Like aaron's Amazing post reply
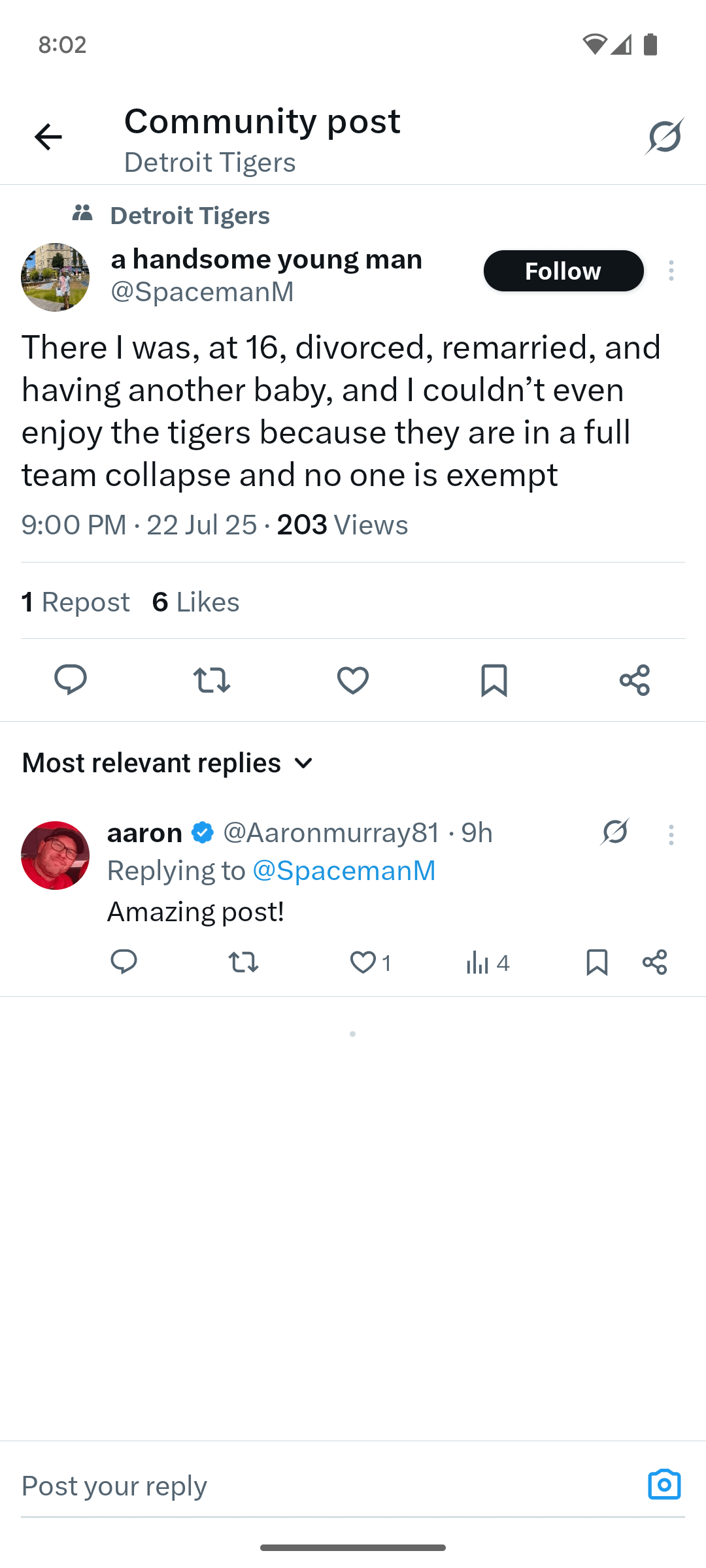The image size is (706, 1568). (x=363, y=962)
